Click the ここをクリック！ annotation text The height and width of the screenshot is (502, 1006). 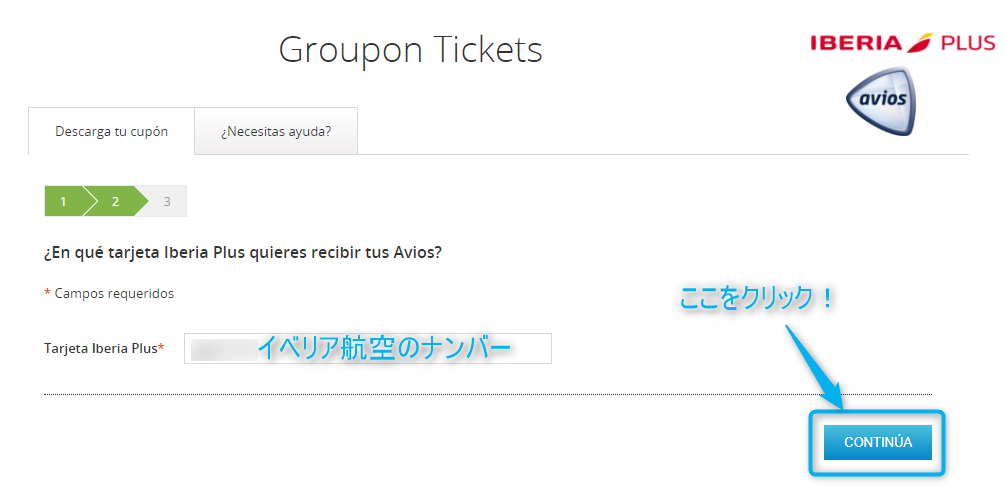pyautogui.click(x=757, y=298)
